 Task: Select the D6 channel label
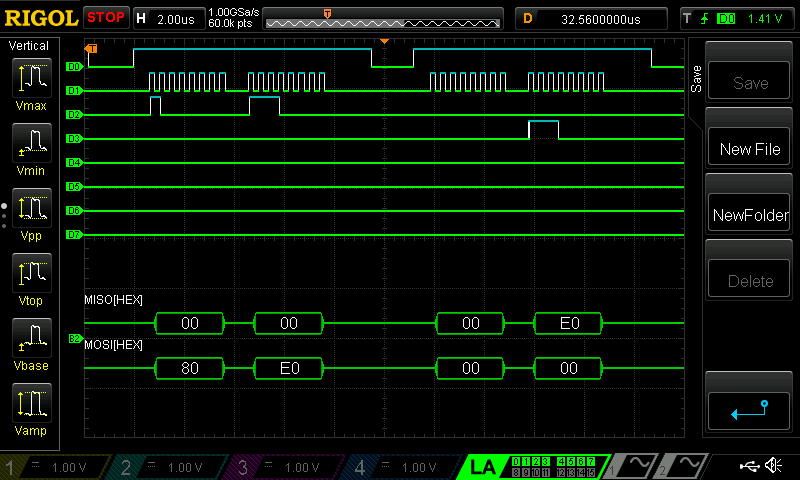click(74, 210)
